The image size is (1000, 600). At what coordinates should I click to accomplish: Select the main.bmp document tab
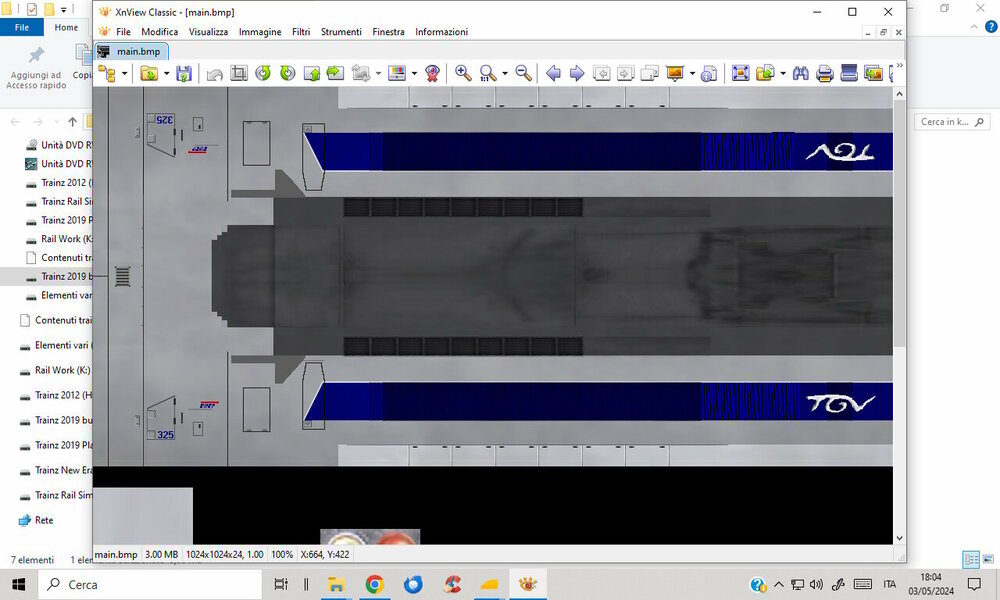[132, 52]
